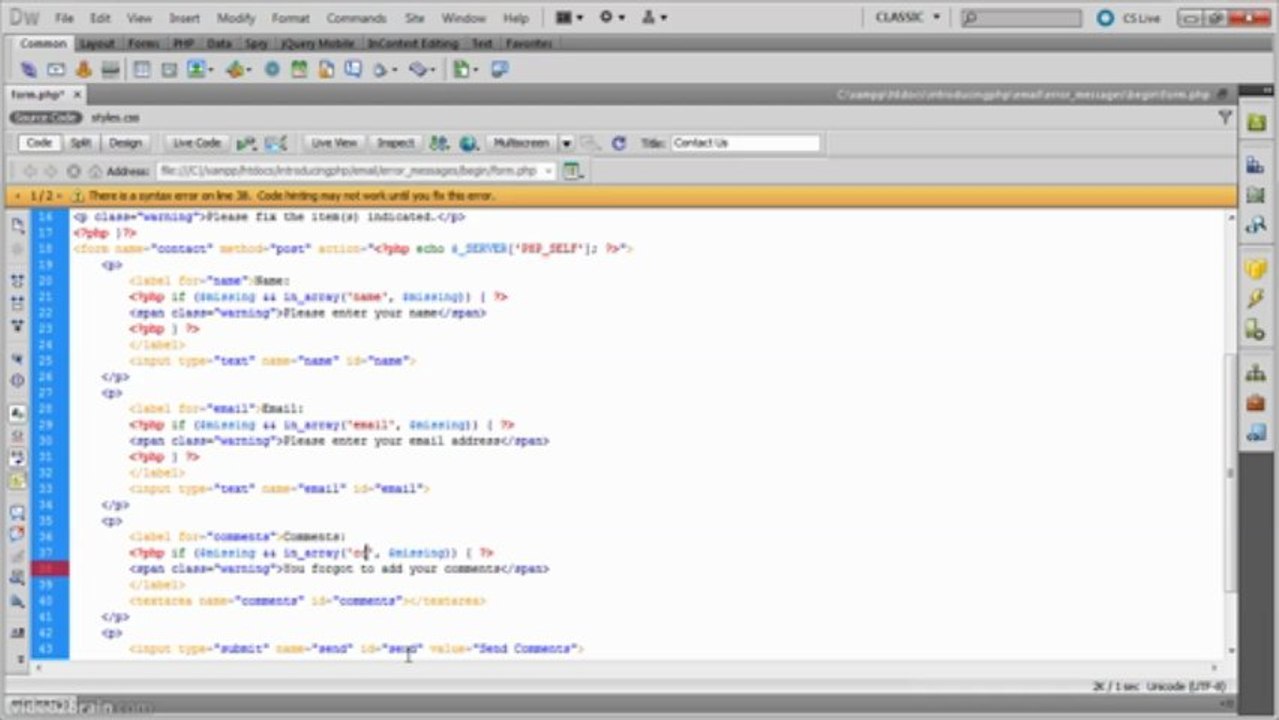The width and height of the screenshot is (1279, 720).
Task: Switch to Split view
Action: pyautogui.click(x=81, y=143)
